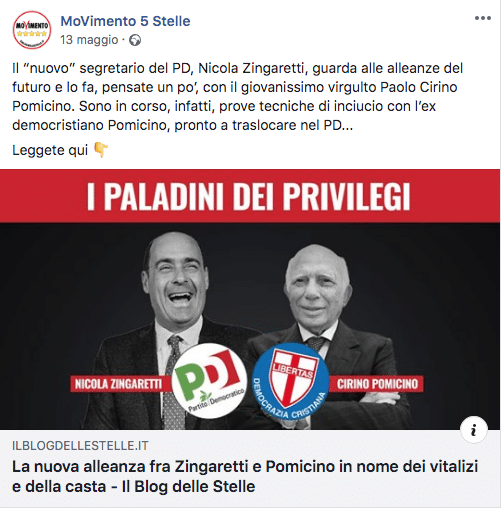Click 'democristiano Pomicino, pronto a traslocare' text line
Viewport: 501px width, 508px height.
pyautogui.click(x=182, y=126)
